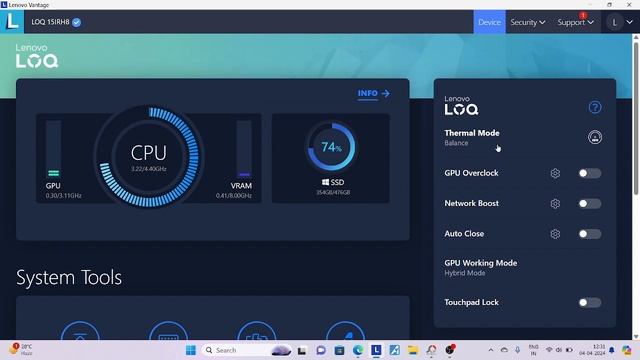
Task: Enable the Touchpad Lock toggle
Action: [590, 302]
